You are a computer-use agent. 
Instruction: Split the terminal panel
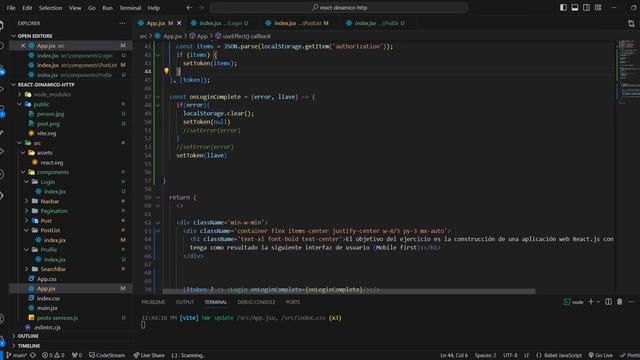(x=608, y=302)
